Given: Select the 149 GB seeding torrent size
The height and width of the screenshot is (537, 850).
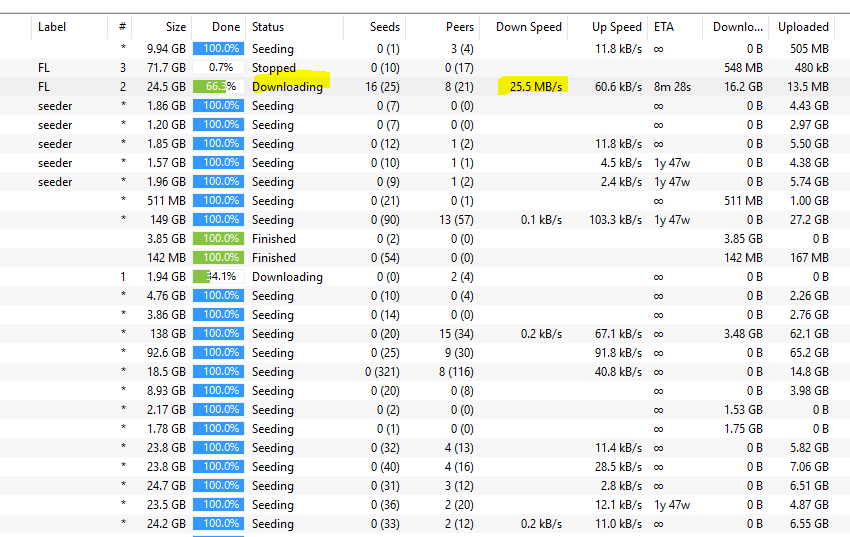Looking at the screenshot, I should (x=166, y=220).
